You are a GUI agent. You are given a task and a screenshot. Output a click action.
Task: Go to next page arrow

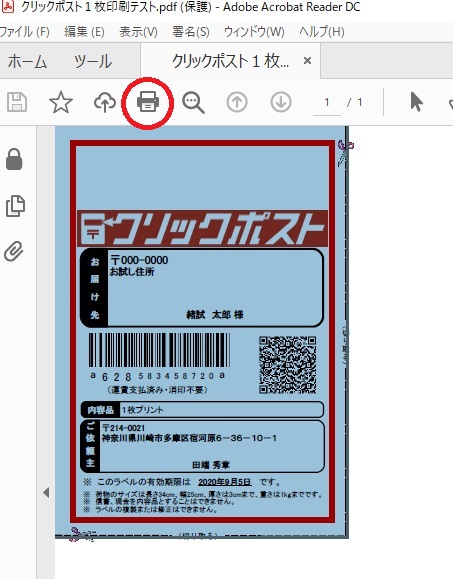(x=281, y=102)
